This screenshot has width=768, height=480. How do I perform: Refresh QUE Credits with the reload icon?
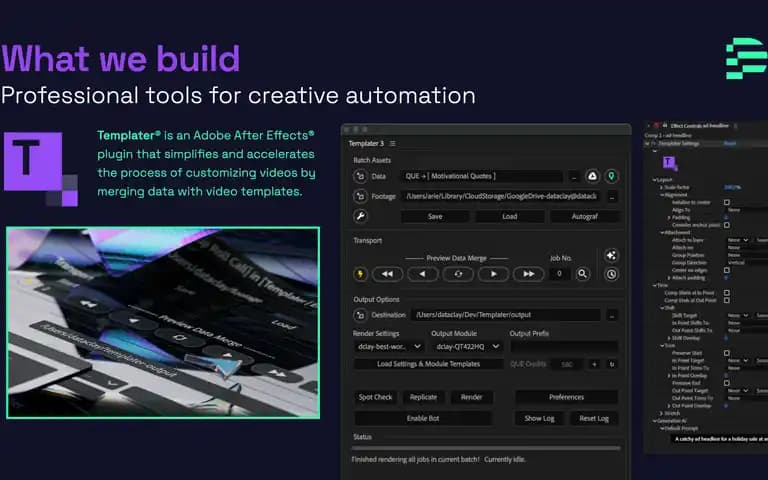tap(612, 364)
